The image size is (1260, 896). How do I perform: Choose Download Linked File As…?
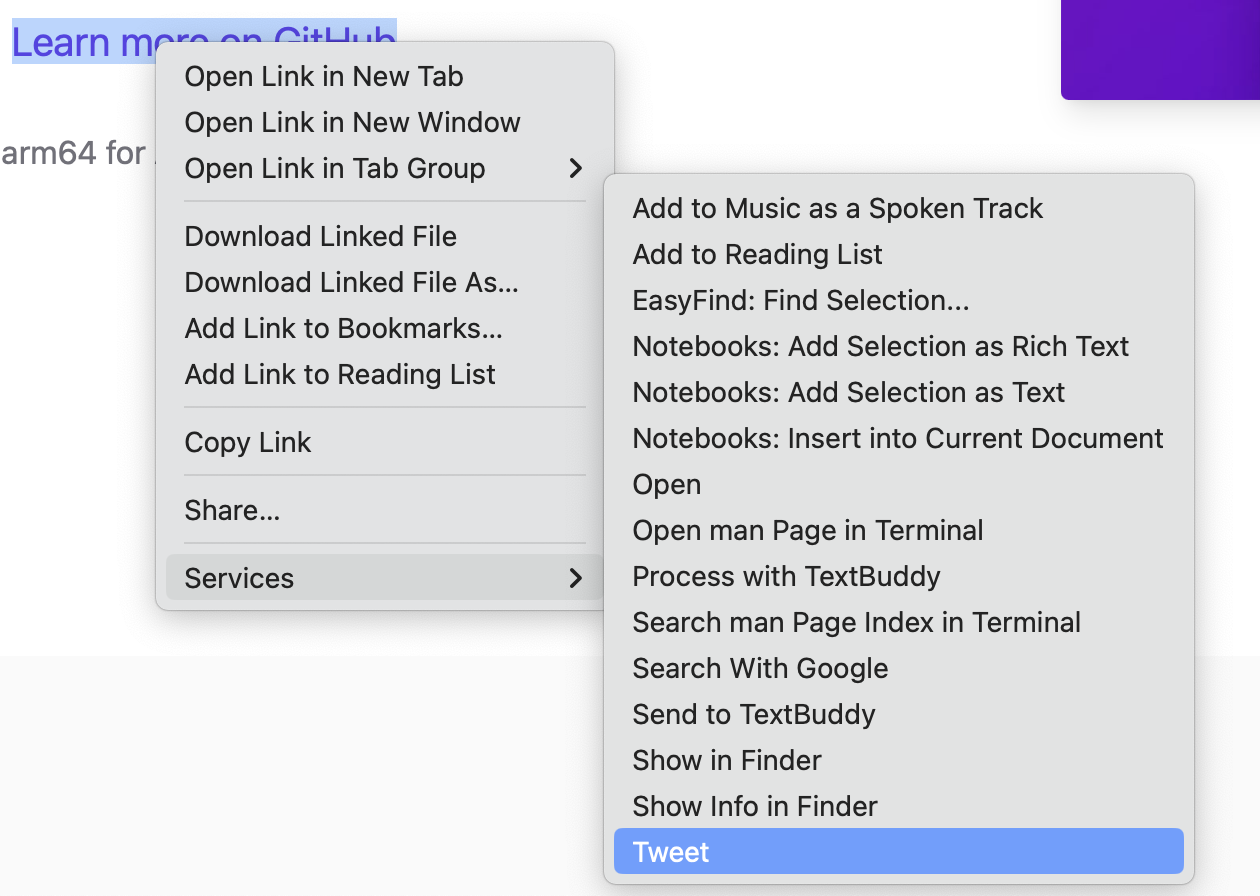click(x=351, y=282)
